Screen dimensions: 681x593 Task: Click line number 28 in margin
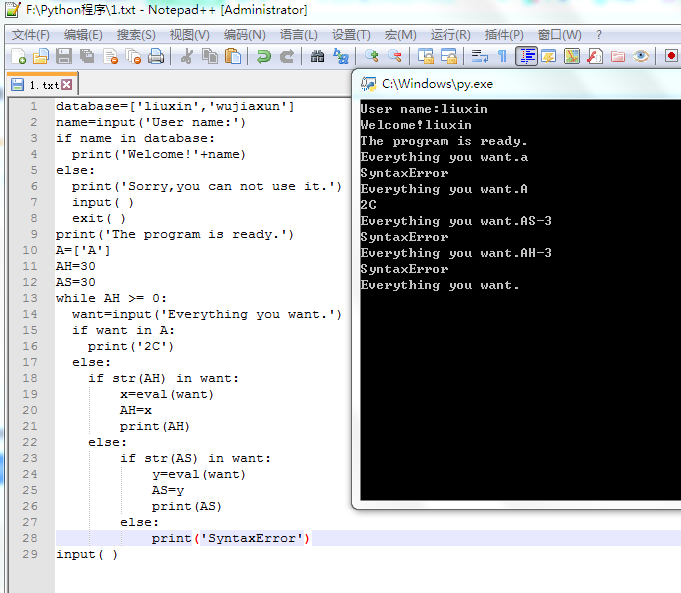[30, 538]
